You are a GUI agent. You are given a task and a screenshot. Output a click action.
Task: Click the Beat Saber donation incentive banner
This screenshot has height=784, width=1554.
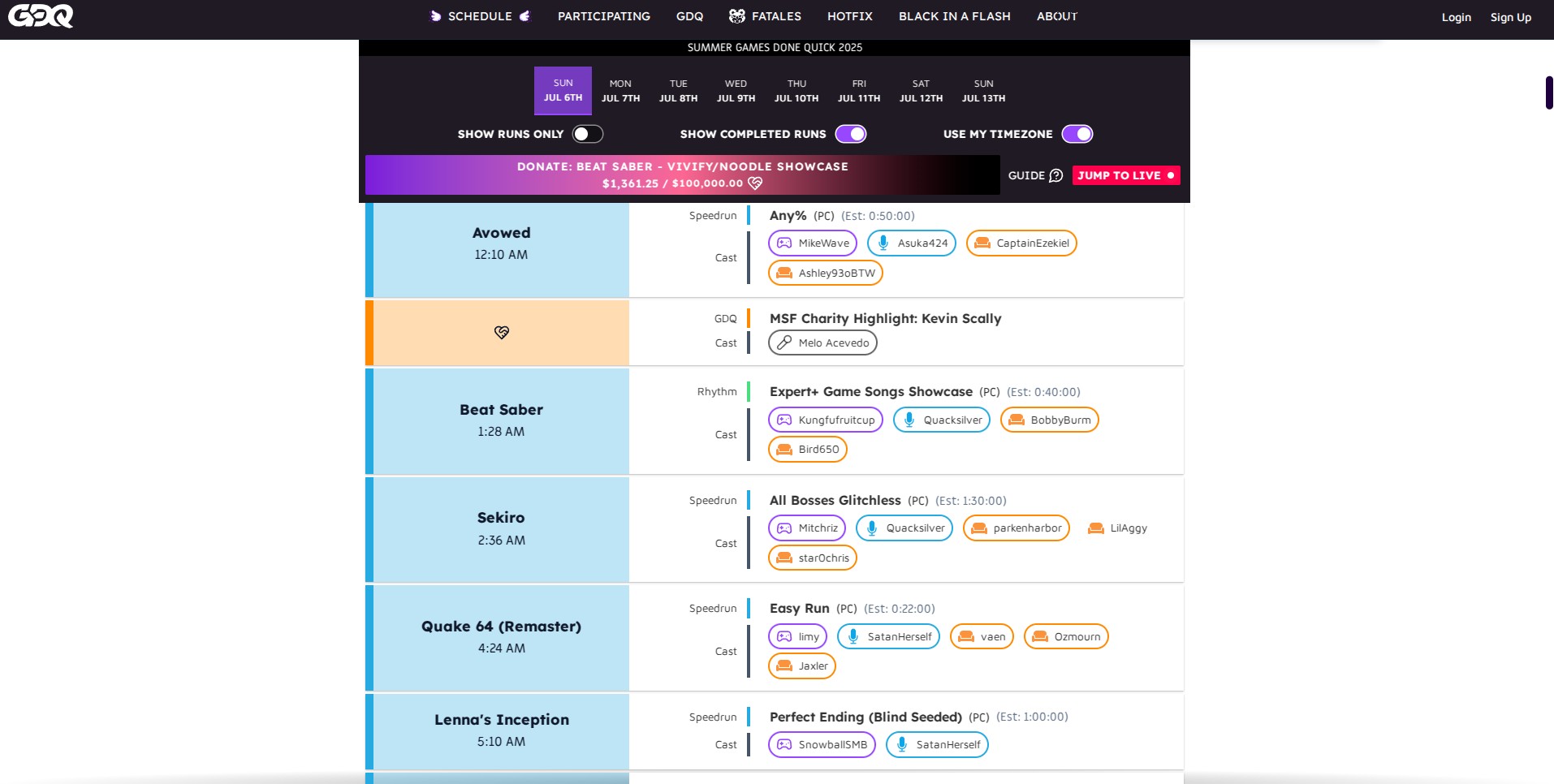click(x=682, y=174)
